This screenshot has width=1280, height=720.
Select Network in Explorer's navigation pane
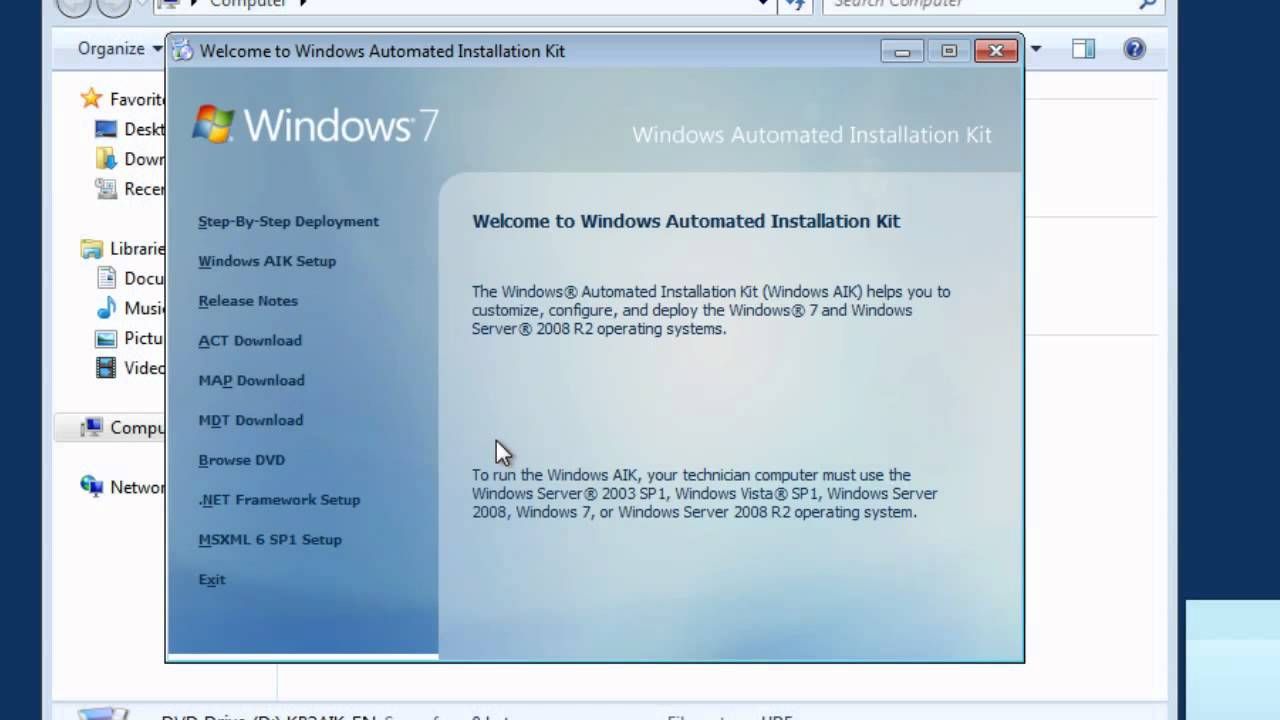pyautogui.click(x=123, y=487)
